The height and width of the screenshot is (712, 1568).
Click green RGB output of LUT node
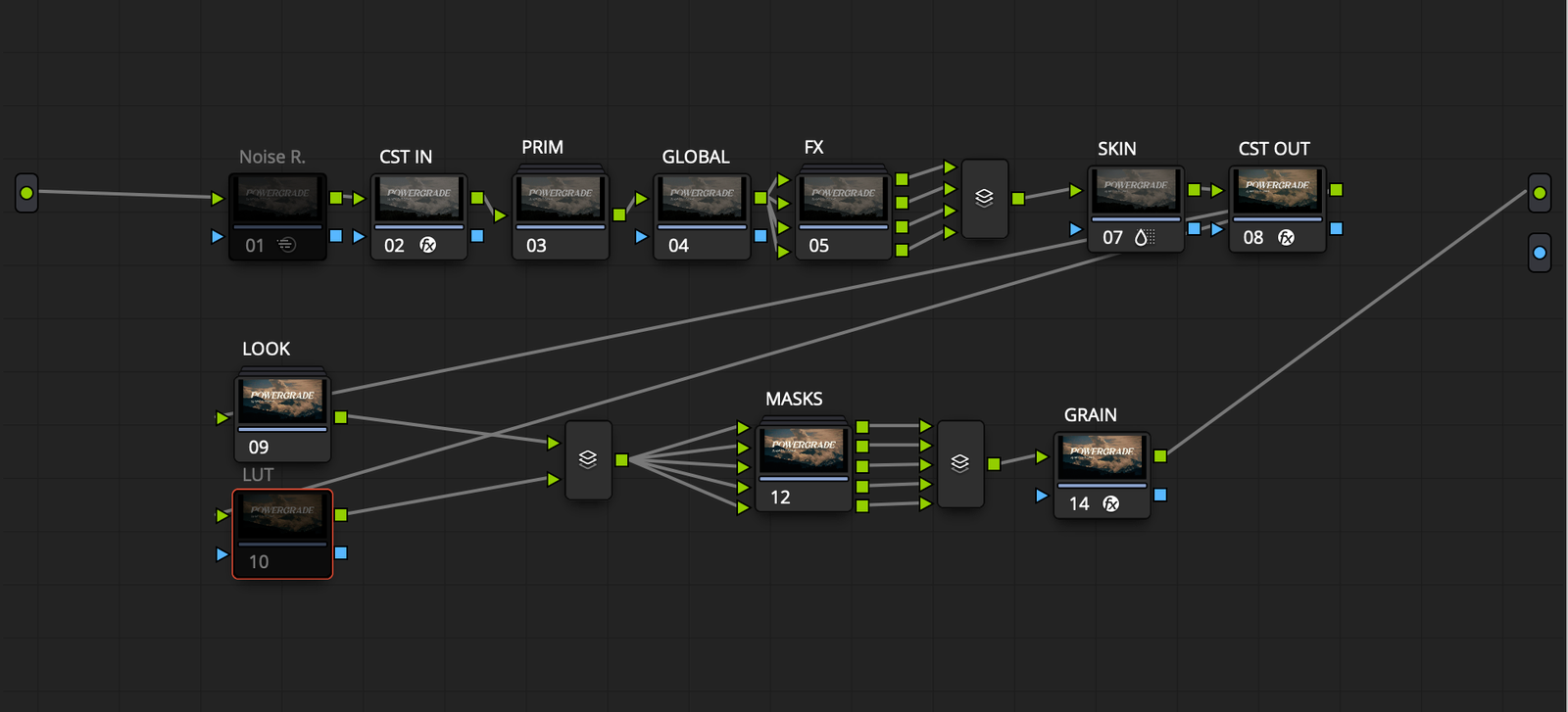click(341, 514)
